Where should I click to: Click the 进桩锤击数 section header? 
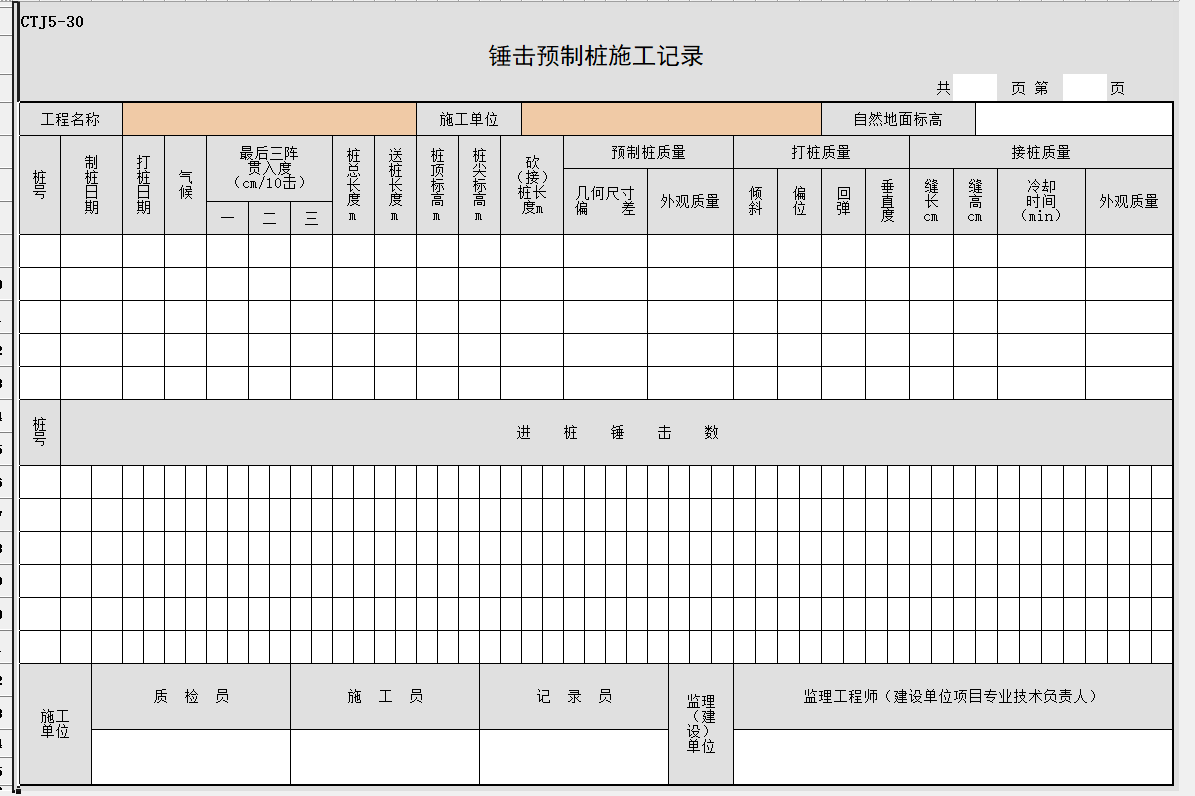(x=616, y=432)
